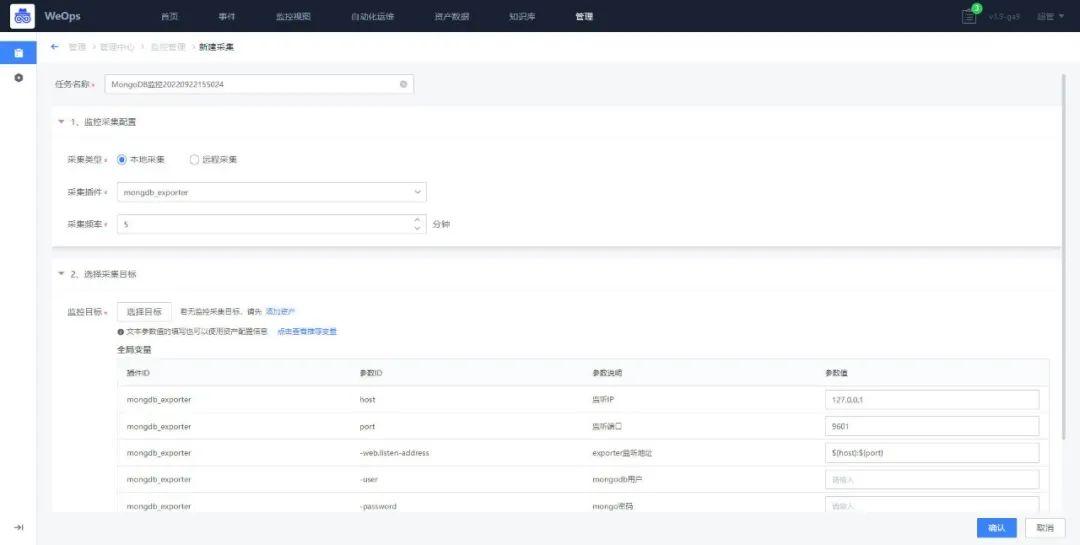
Task: Open the 采集插件 mongdb_exporter dropdown
Action: [271, 192]
